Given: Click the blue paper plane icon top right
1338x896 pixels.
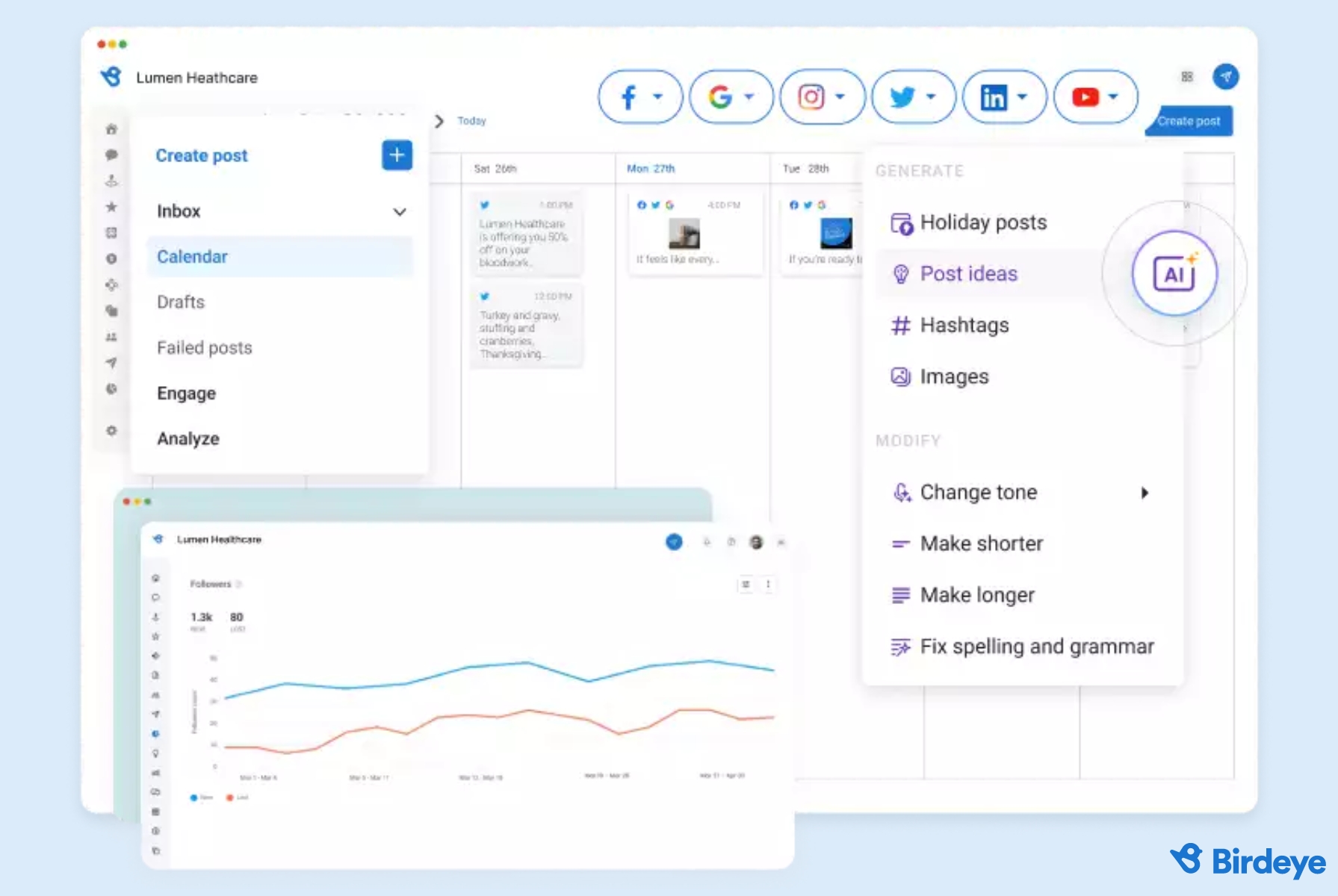Looking at the screenshot, I should [1225, 77].
